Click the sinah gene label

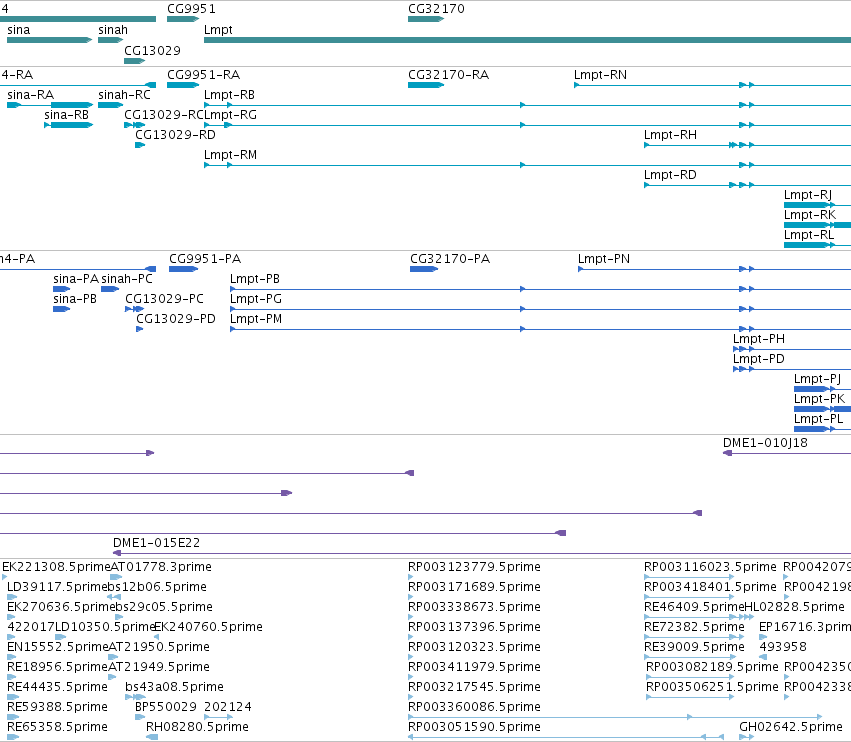(x=113, y=30)
